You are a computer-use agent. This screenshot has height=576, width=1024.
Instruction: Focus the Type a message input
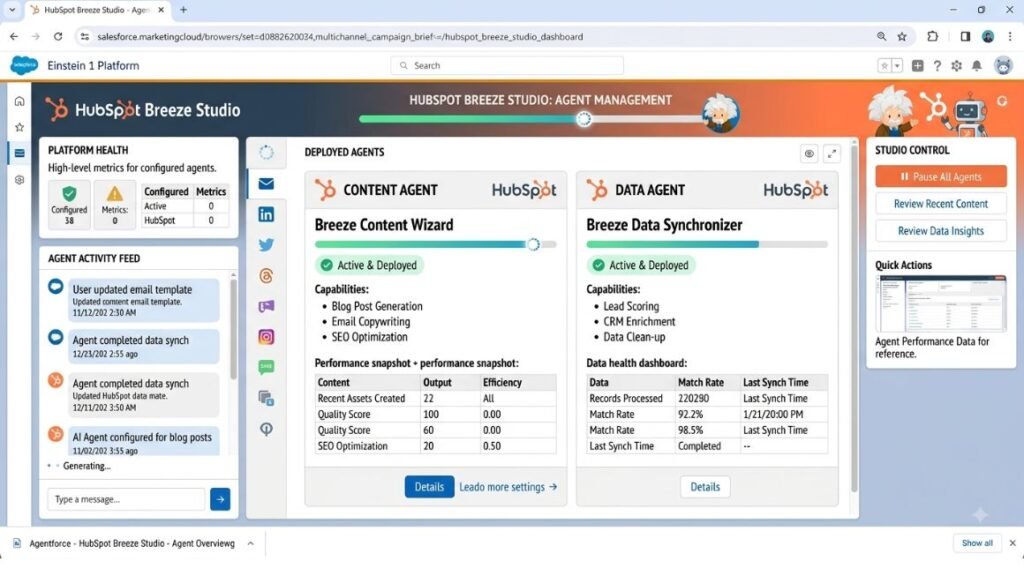[126, 499]
